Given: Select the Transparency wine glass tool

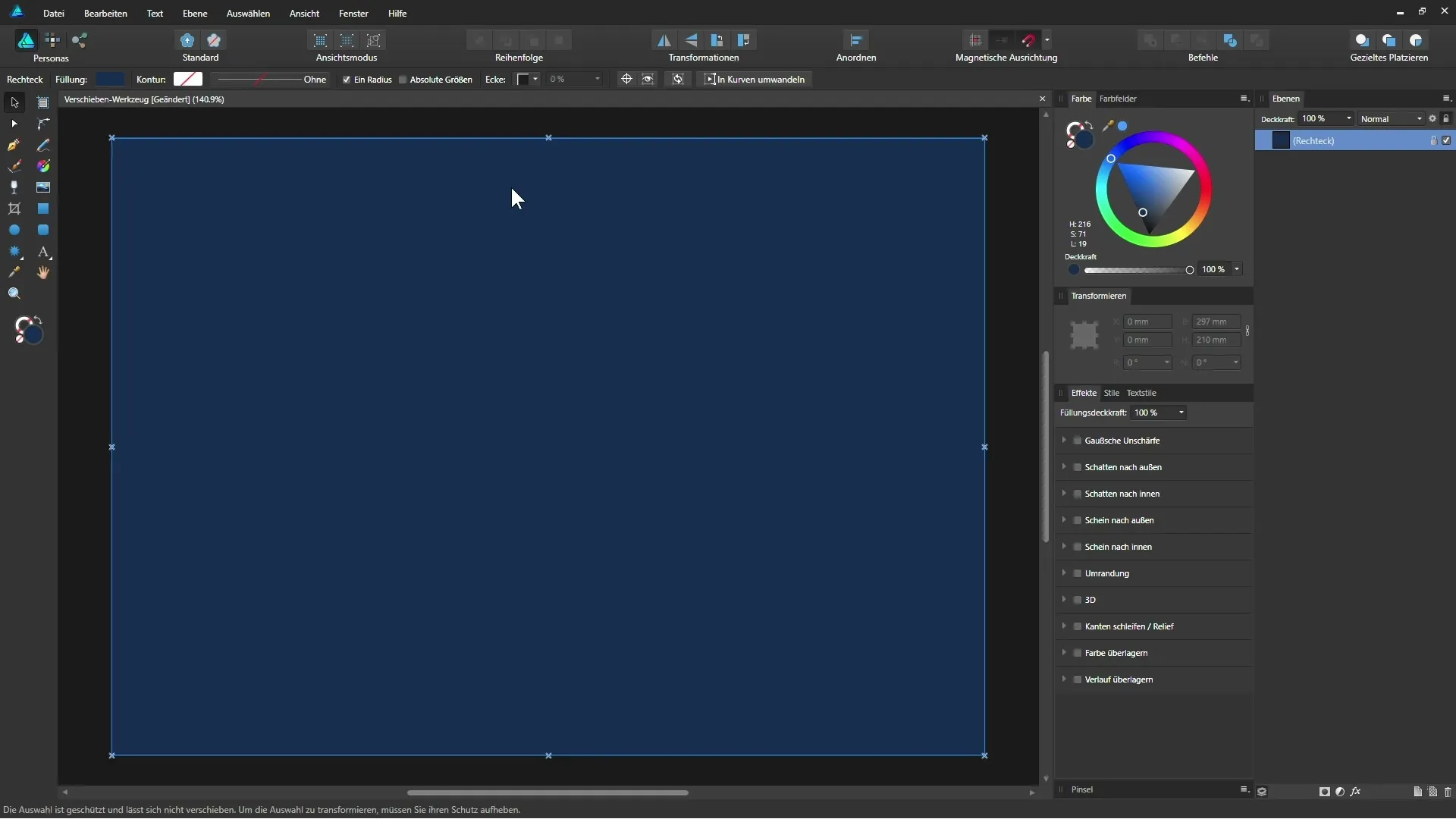Looking at the screenshot, I should [x=14, y=187].
